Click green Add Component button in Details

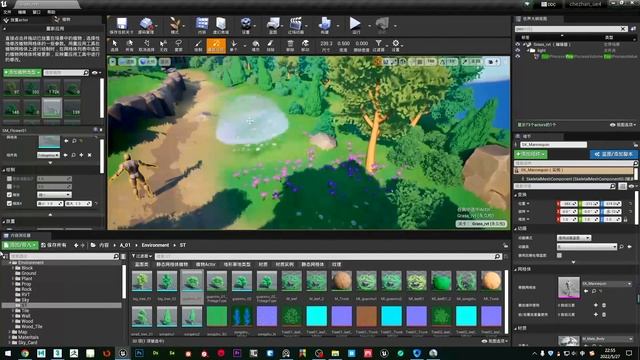click(531, 154)
